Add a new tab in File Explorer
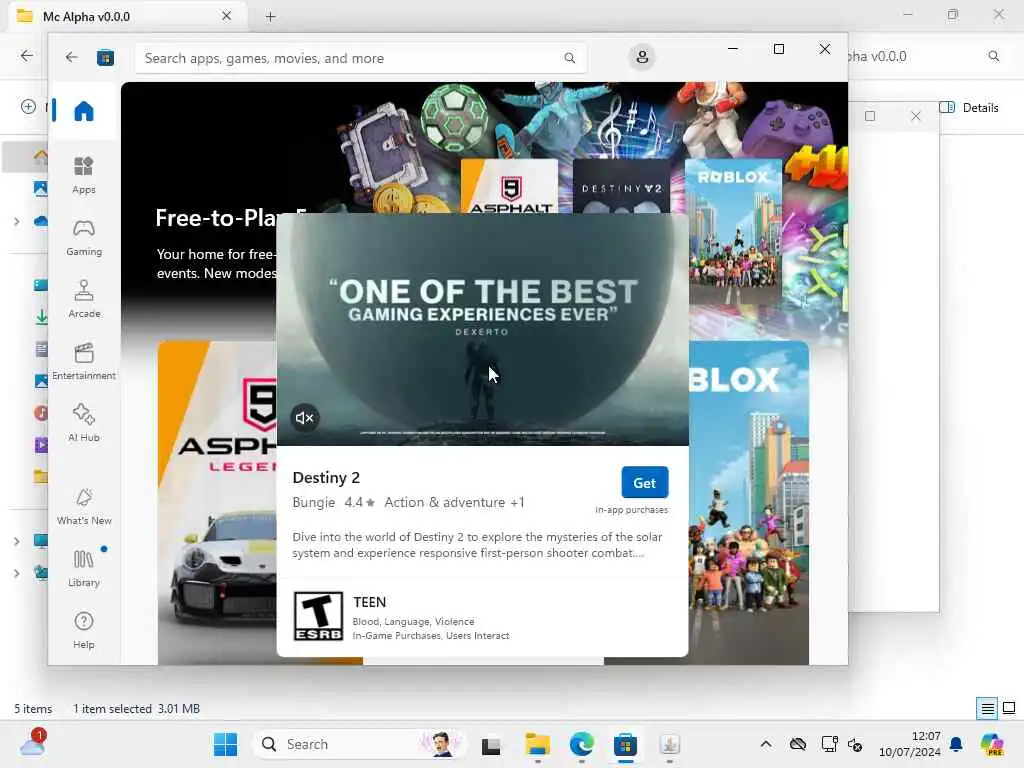Image resolution: width=1024 pixels, height=768 pixels. [x=270, y=17]
